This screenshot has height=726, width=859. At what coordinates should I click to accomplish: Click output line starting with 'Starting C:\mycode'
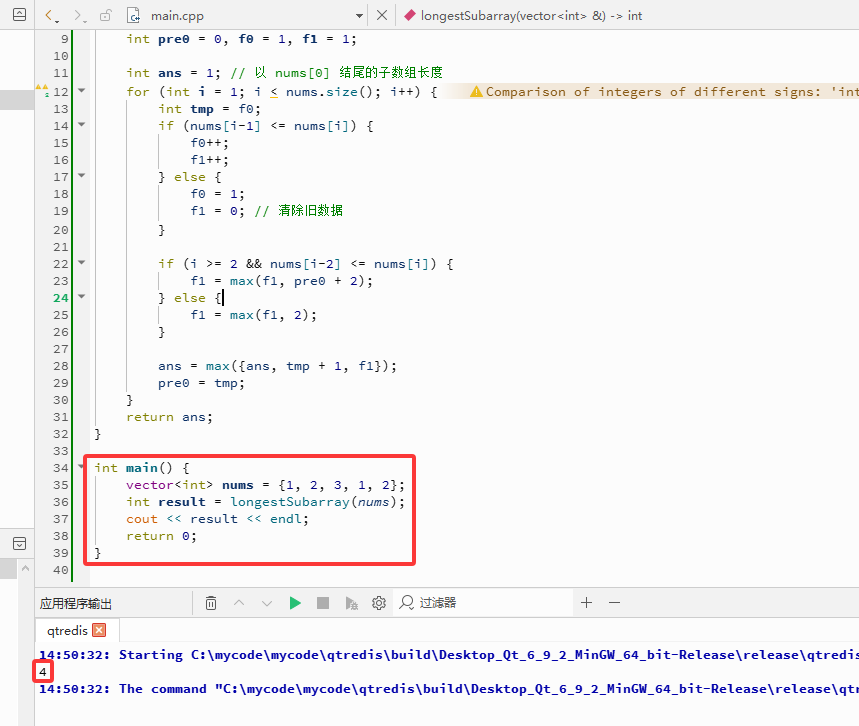[448, 655]
